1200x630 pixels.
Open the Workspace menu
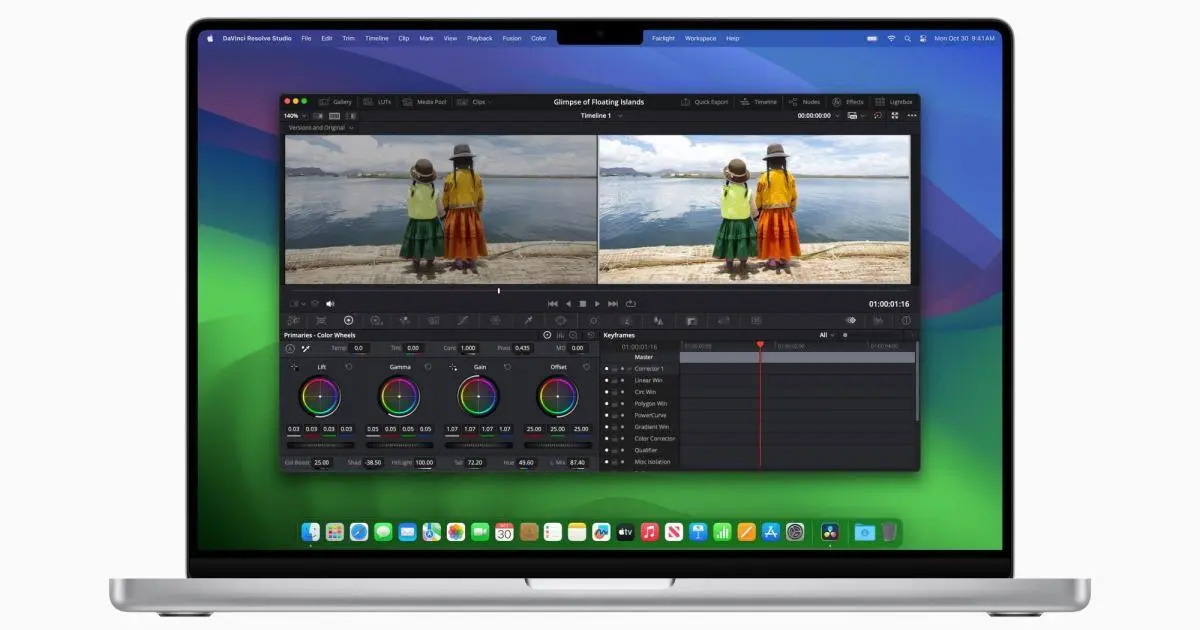[700, 38]
